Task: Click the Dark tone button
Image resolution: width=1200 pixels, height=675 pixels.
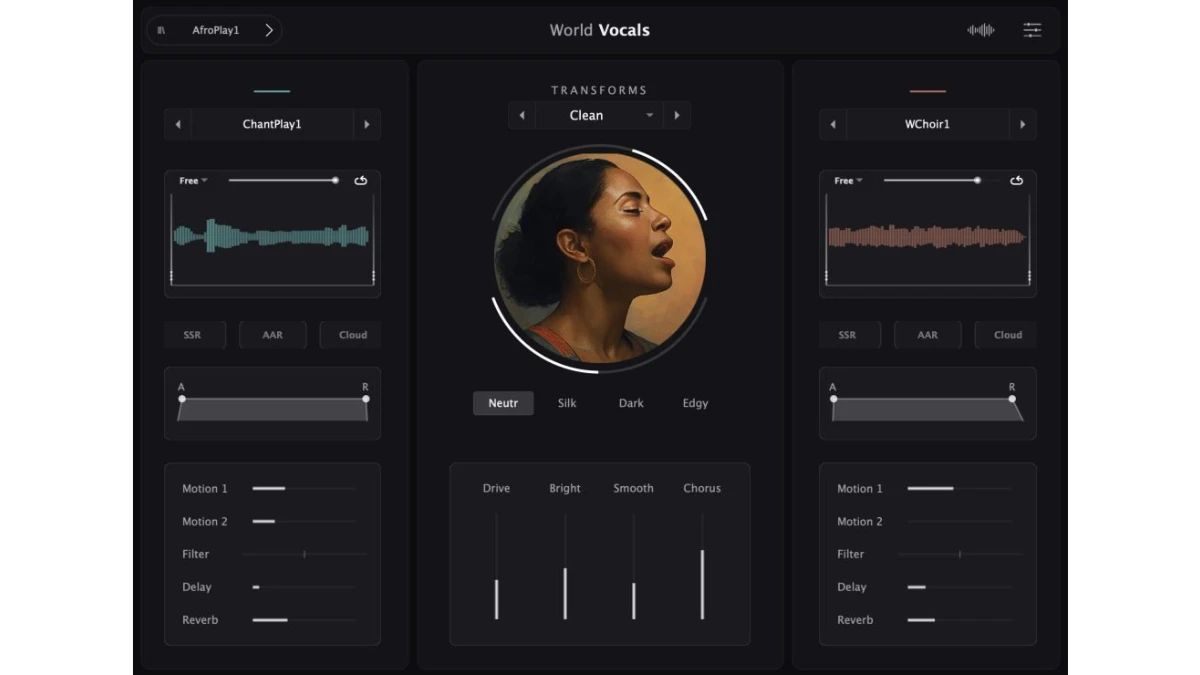Action: point(631,403)
